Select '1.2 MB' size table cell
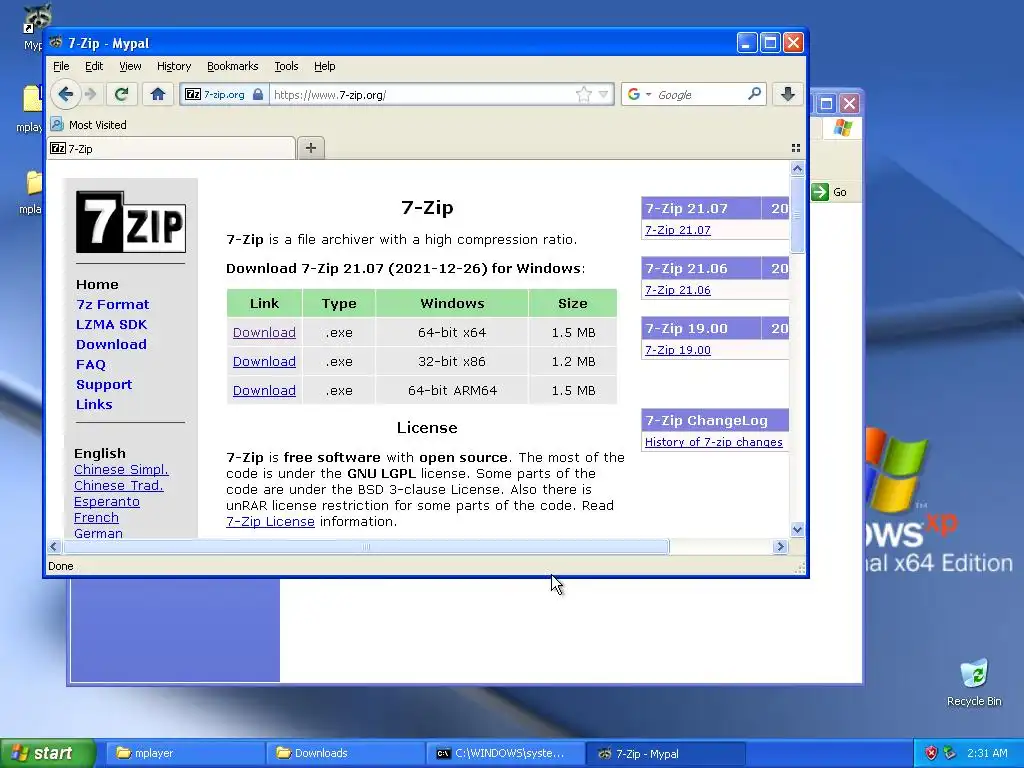1024x768 pixels. click(573, 361)
